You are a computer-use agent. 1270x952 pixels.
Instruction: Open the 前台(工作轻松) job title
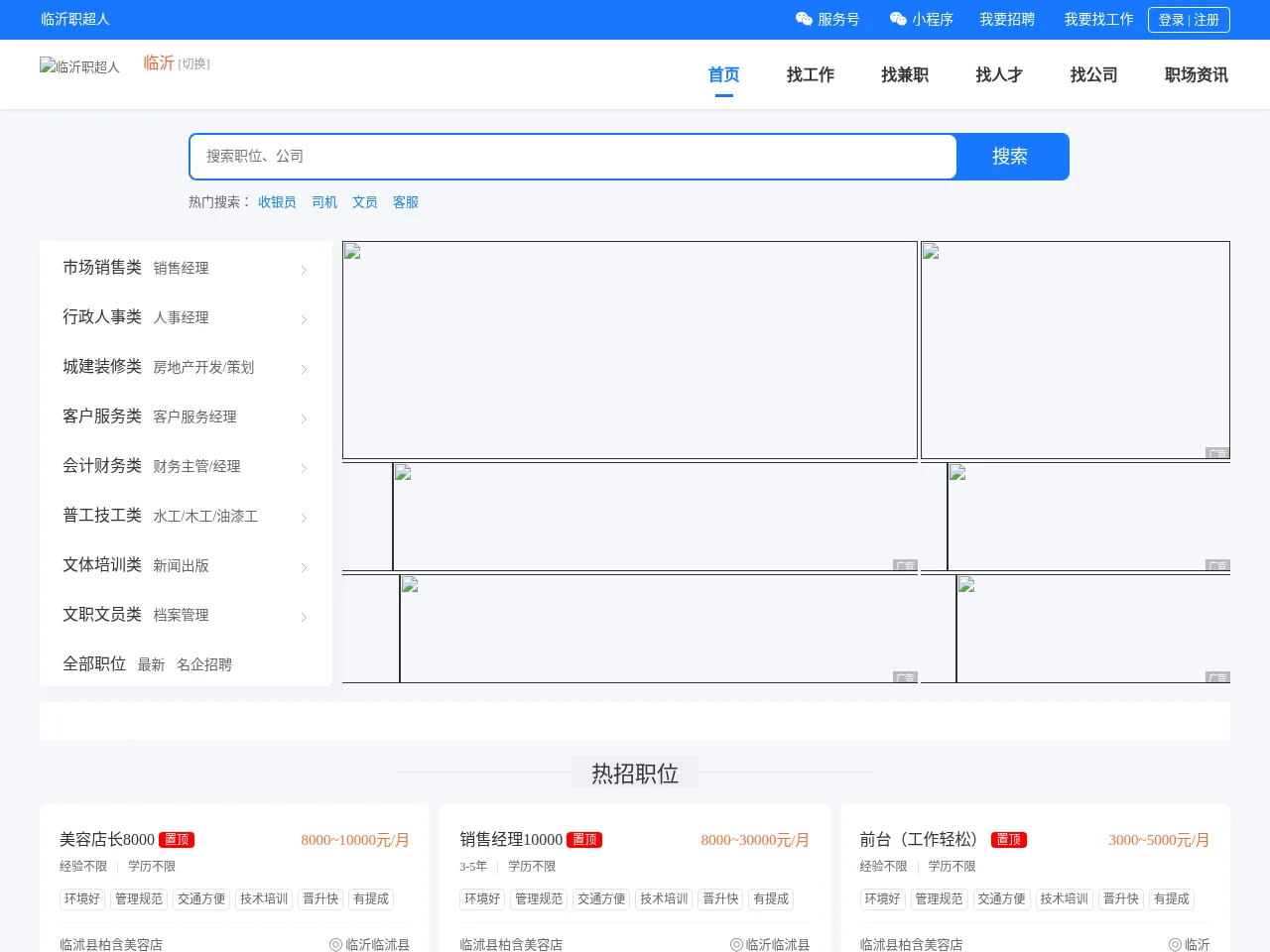coord(923,840)
